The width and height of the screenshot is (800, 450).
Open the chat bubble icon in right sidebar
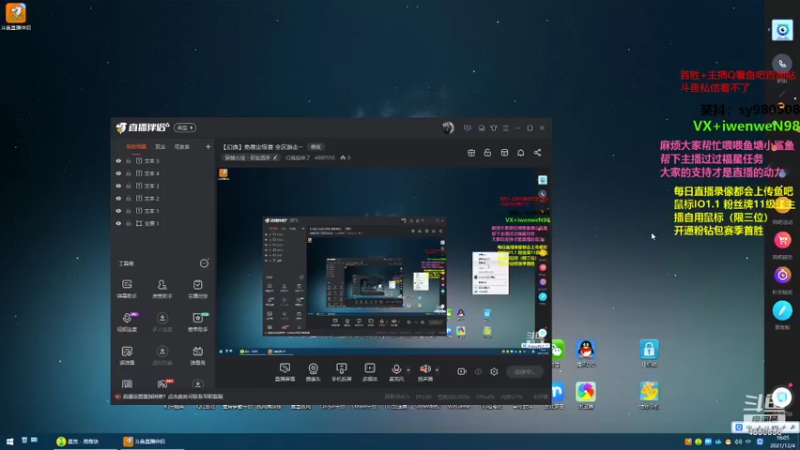[x=781, y=397]
